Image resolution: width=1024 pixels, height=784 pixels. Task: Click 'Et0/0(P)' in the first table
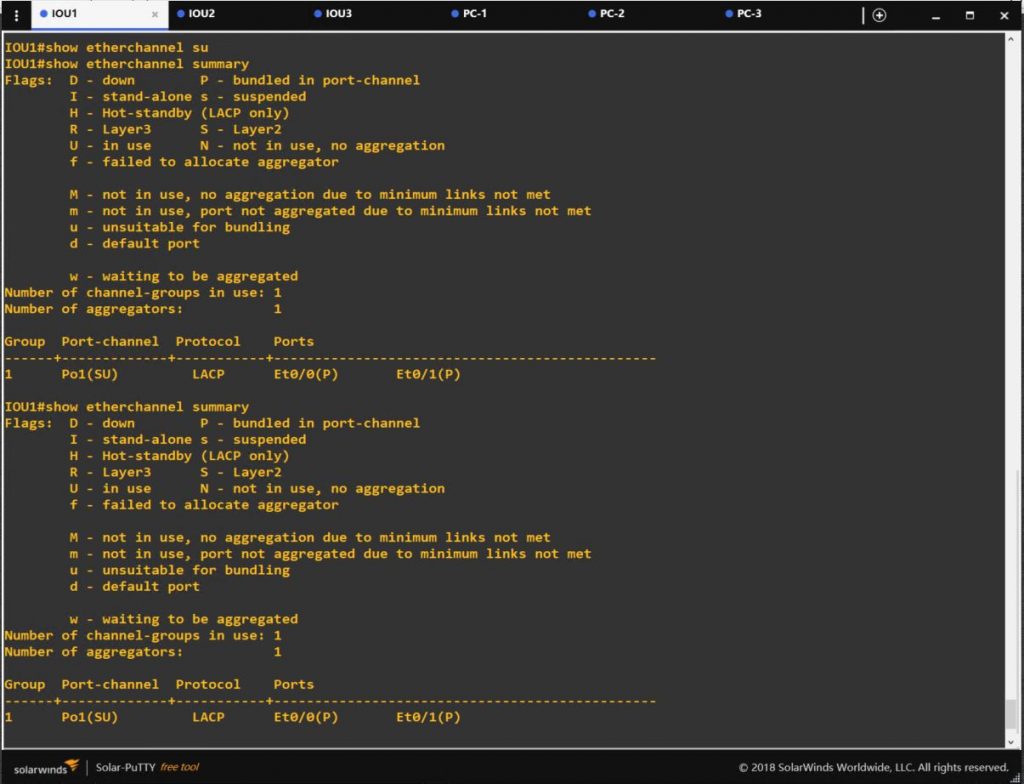(306, 374)
